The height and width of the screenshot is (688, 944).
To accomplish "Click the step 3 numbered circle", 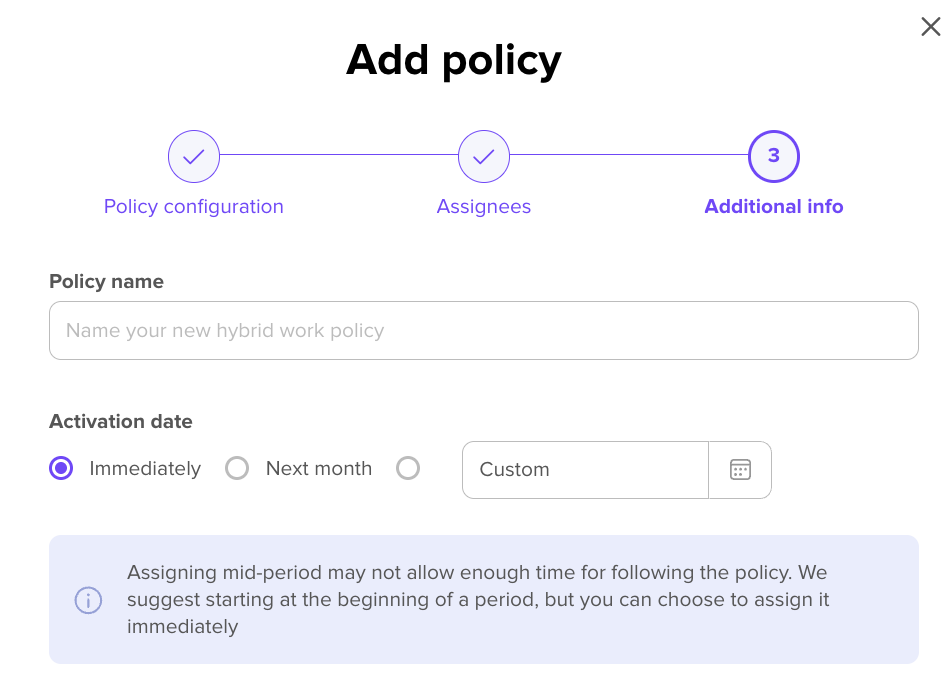I will 774,157.
